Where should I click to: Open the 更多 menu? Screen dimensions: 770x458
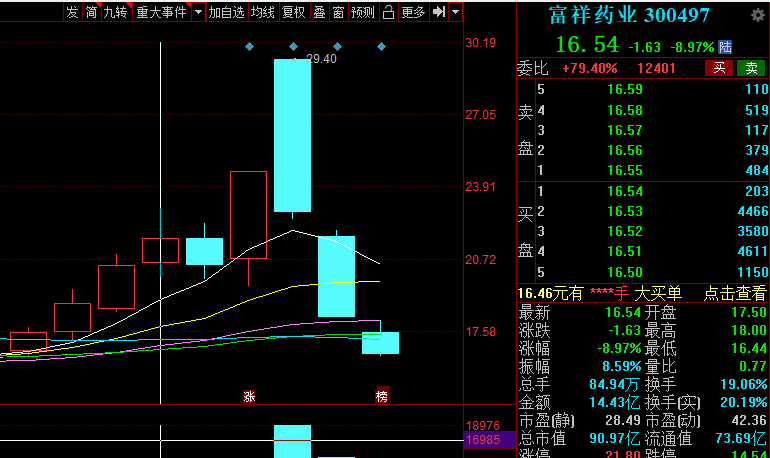pyautogui.click(x=413, y=12)
